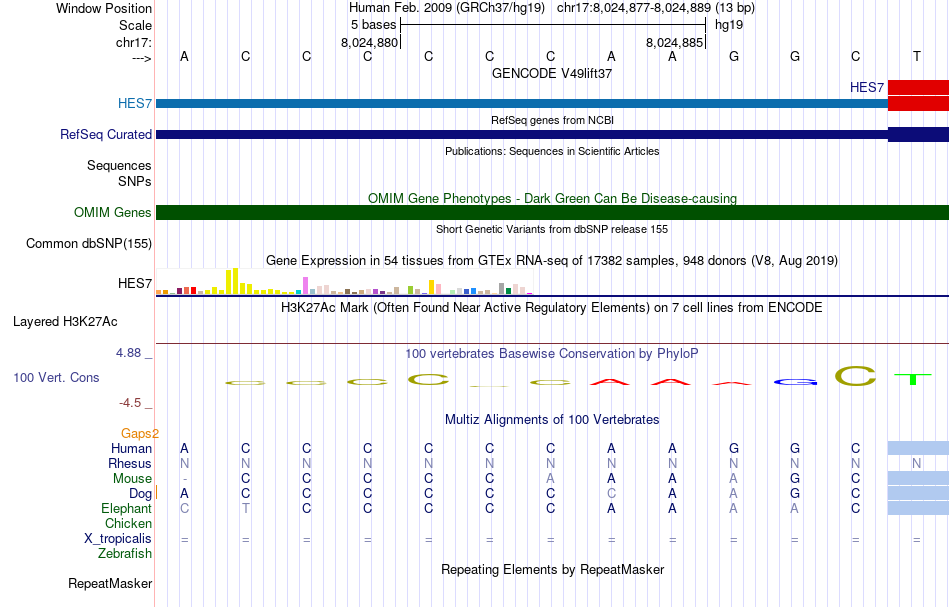This screenshot has width=950, height=607.
Task: Click the Rhesus species label
Action: (130, 464)
